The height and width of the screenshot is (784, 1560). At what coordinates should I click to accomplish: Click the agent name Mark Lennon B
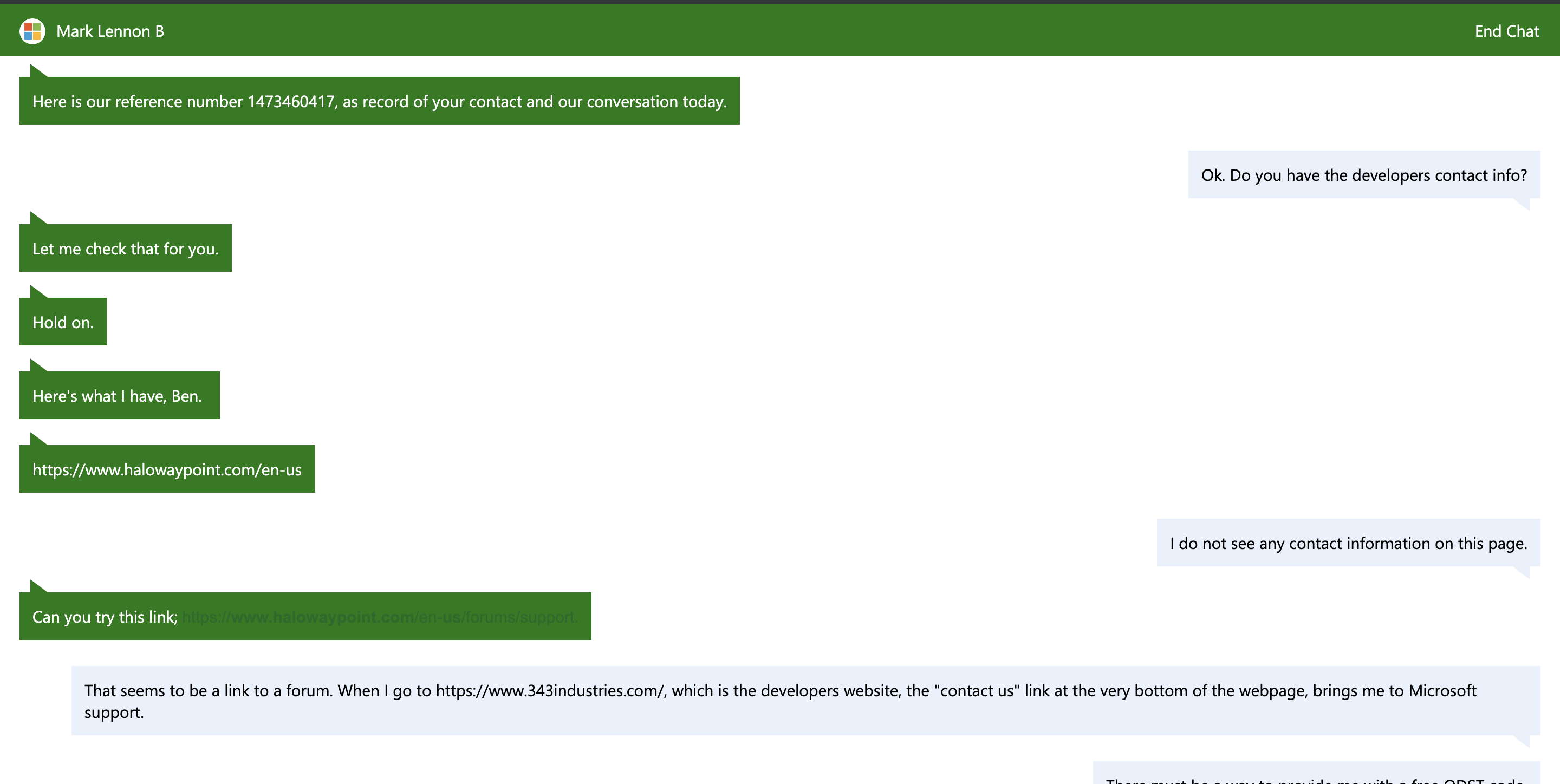point(109,31)
